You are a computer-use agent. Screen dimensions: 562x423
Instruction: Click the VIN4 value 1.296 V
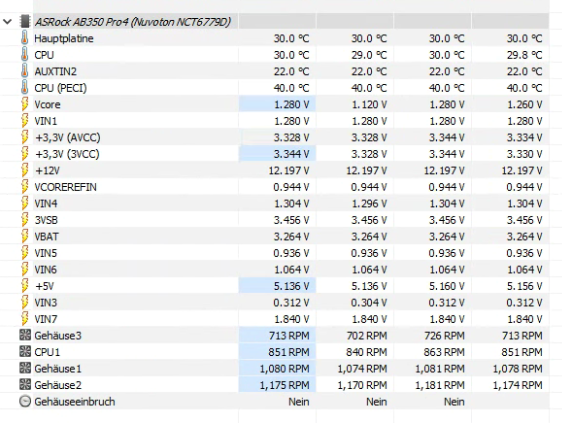click(x=369, y=203)
